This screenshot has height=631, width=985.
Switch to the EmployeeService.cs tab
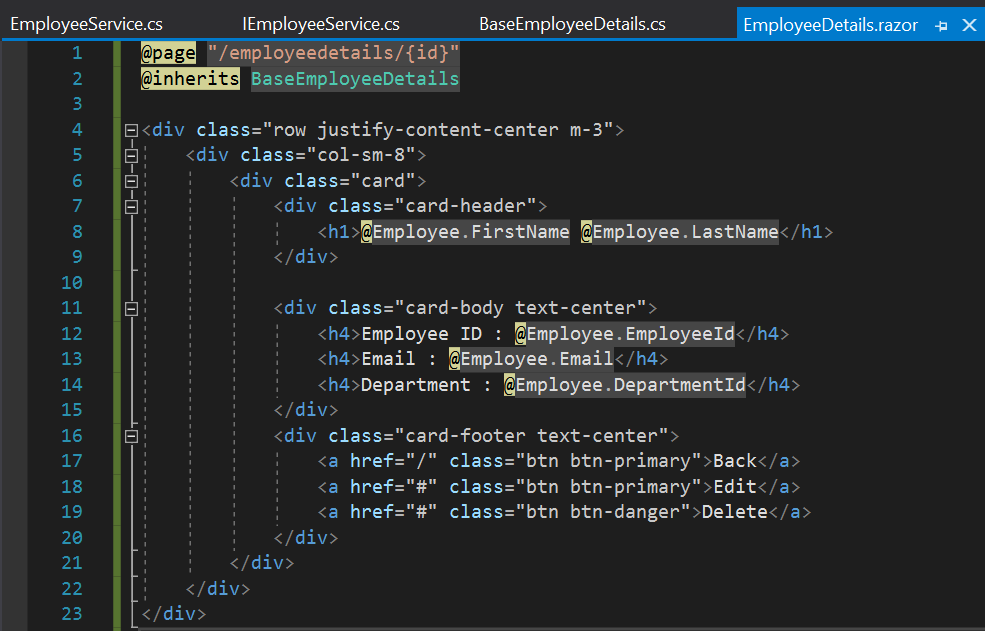coord(87,25)
